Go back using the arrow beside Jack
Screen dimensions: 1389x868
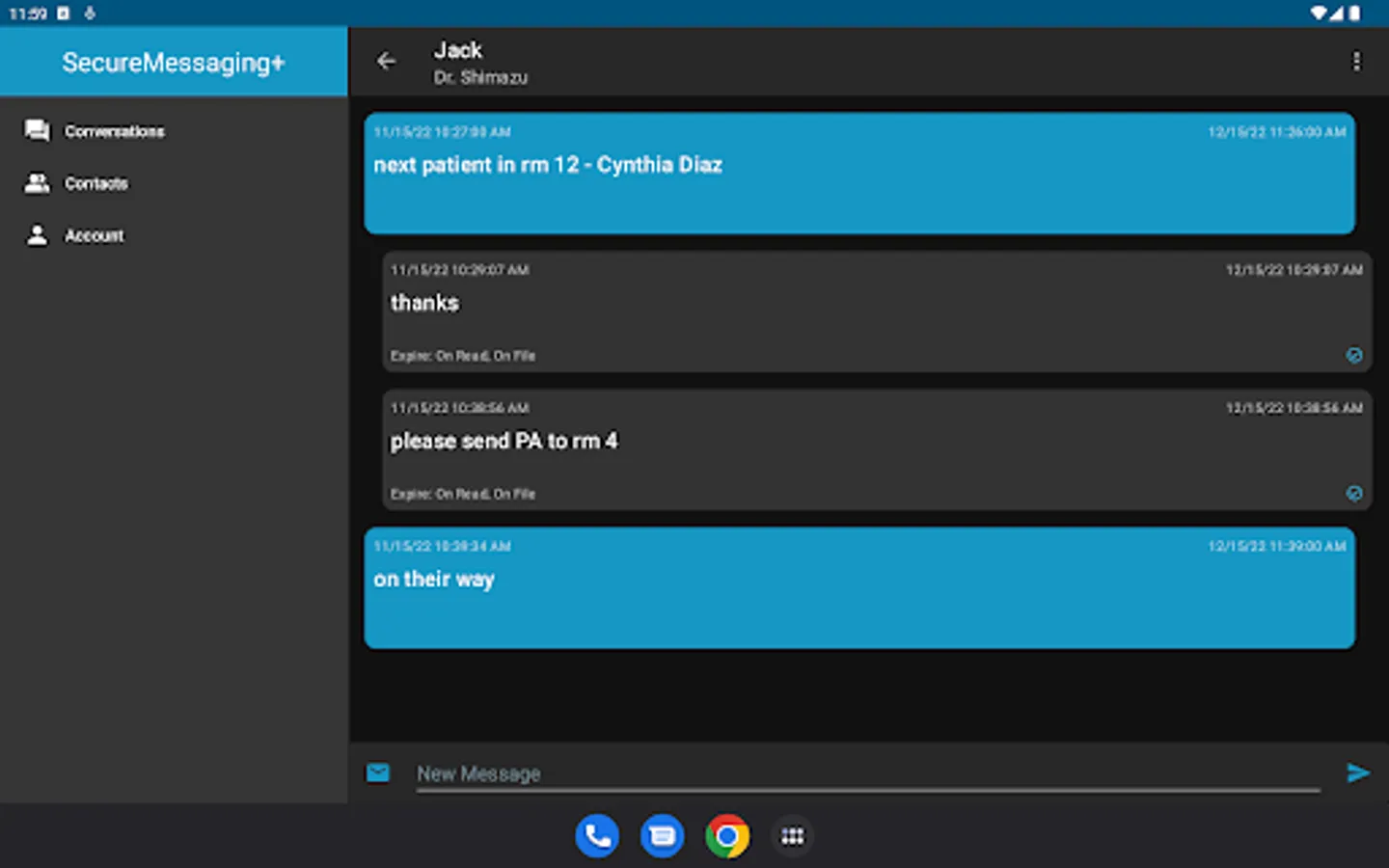[387, 61]
